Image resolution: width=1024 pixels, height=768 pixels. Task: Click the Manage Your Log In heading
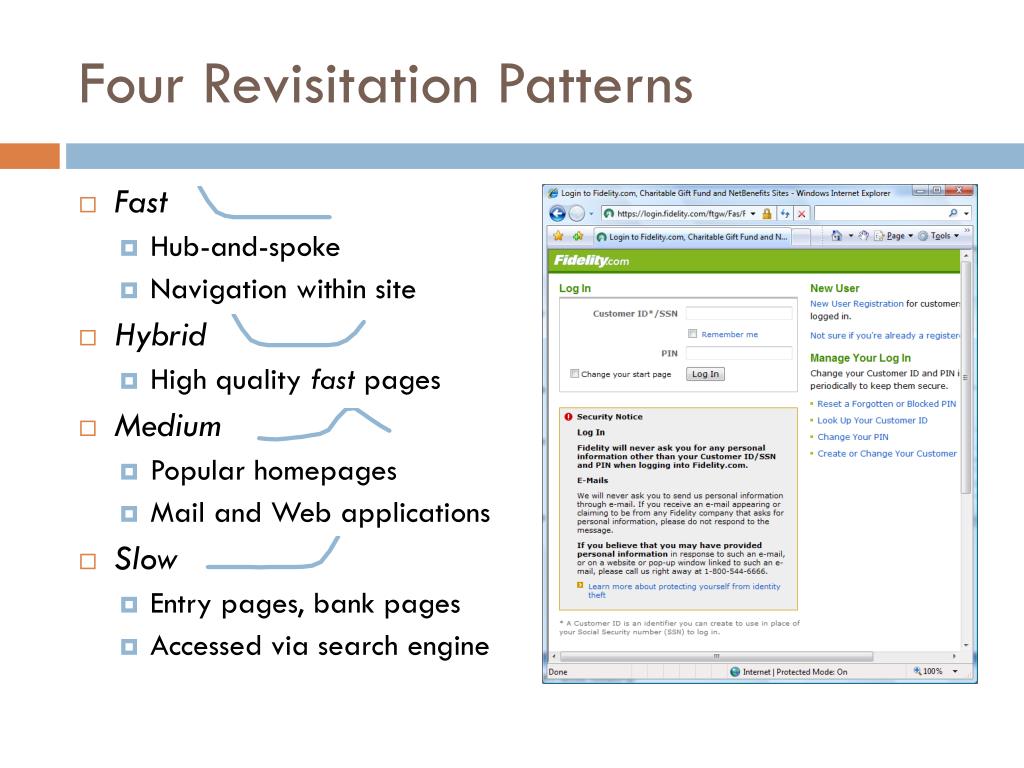(860, 358)
